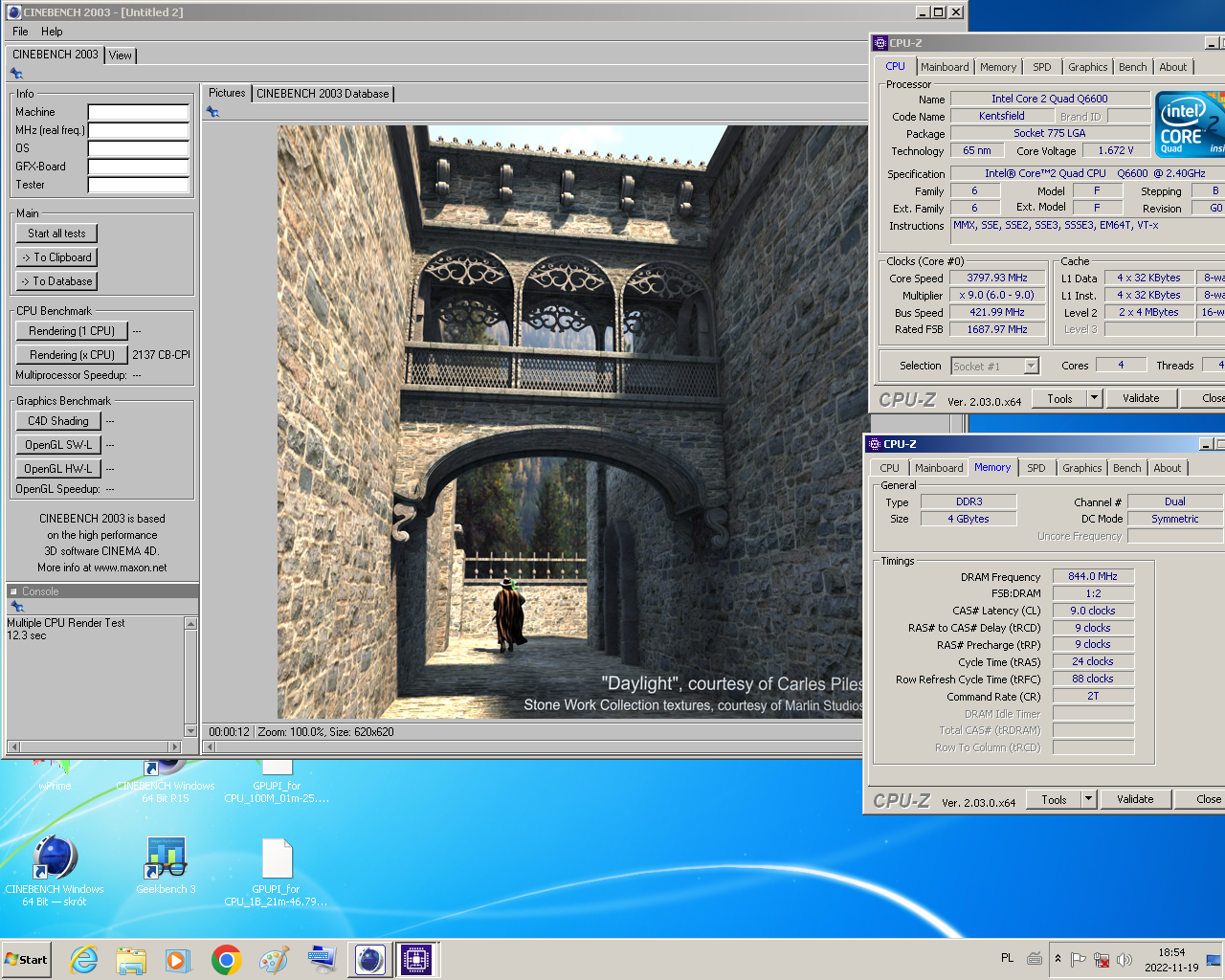Open CINEBENCH 2003 Database tab
The width and height of the screenshot is (1225, 980).
point(323,94)
